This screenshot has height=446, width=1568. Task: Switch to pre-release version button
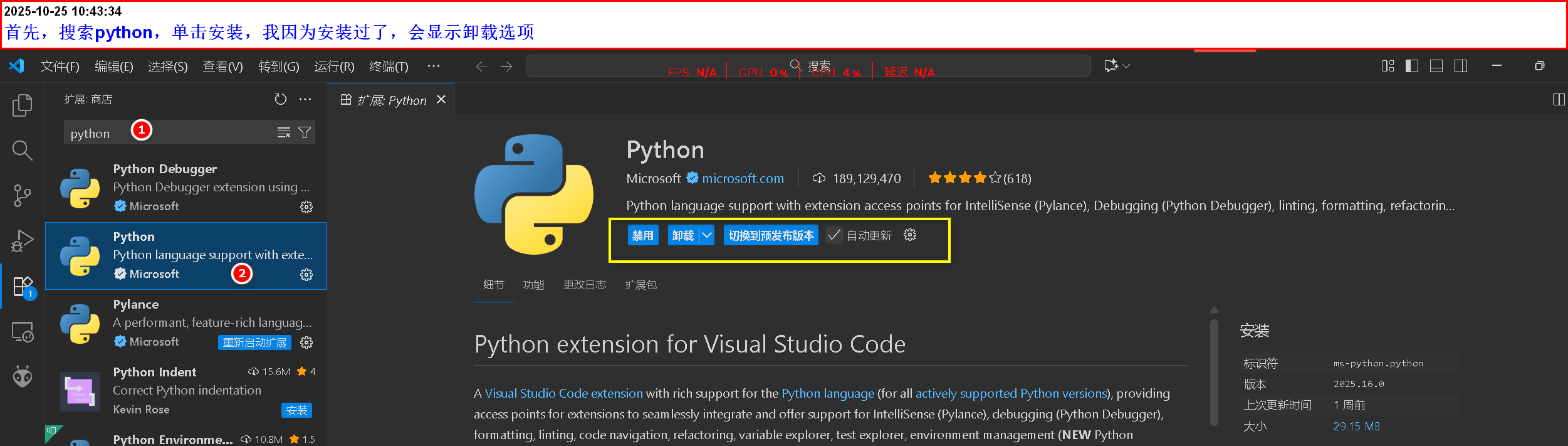pyautogui.click(x=771, y=235)
